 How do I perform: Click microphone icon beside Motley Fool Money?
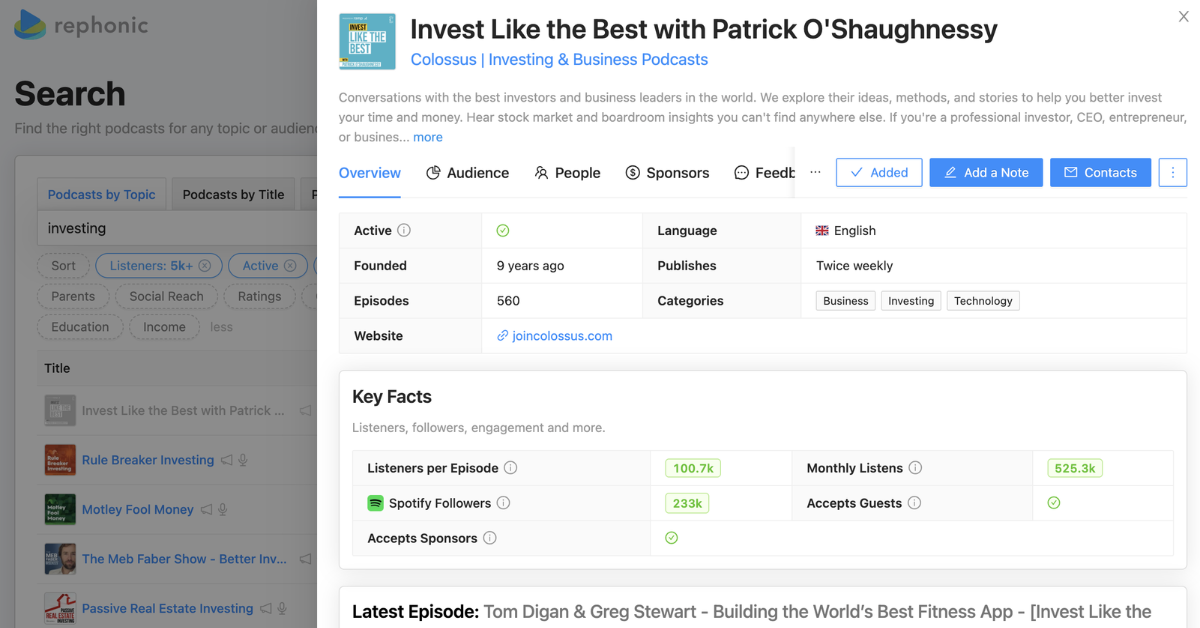coord(222,510)
